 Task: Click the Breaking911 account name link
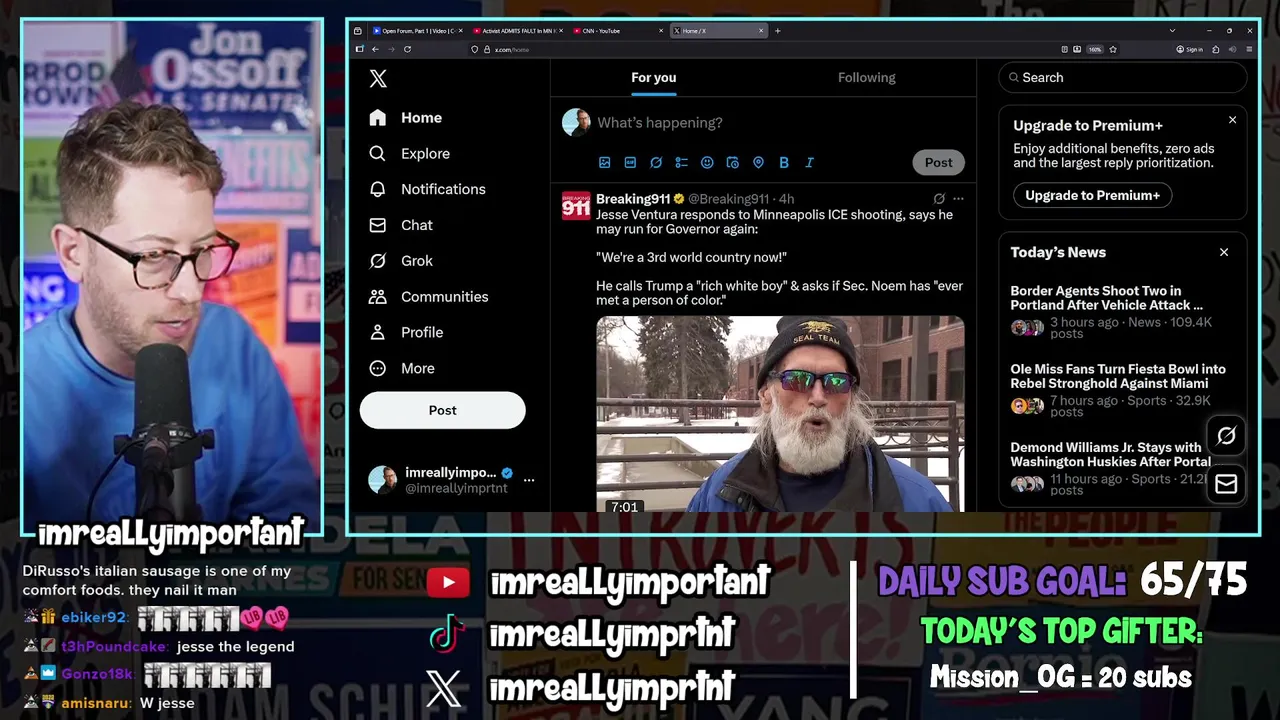pyautogui.click(x=633, y=199)
